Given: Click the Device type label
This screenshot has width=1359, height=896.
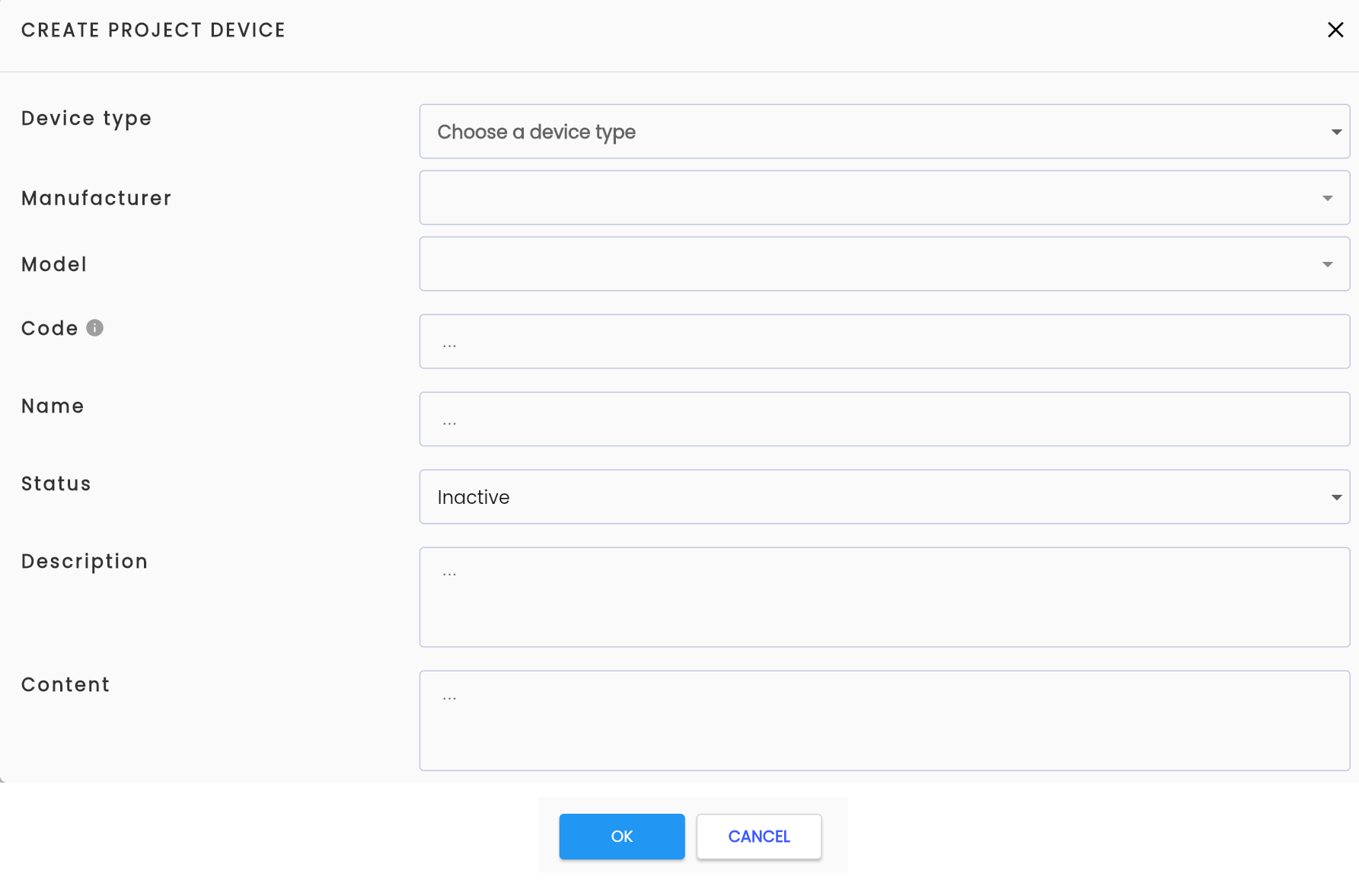Looking at the screenshot, I should (x=87, y=119).
